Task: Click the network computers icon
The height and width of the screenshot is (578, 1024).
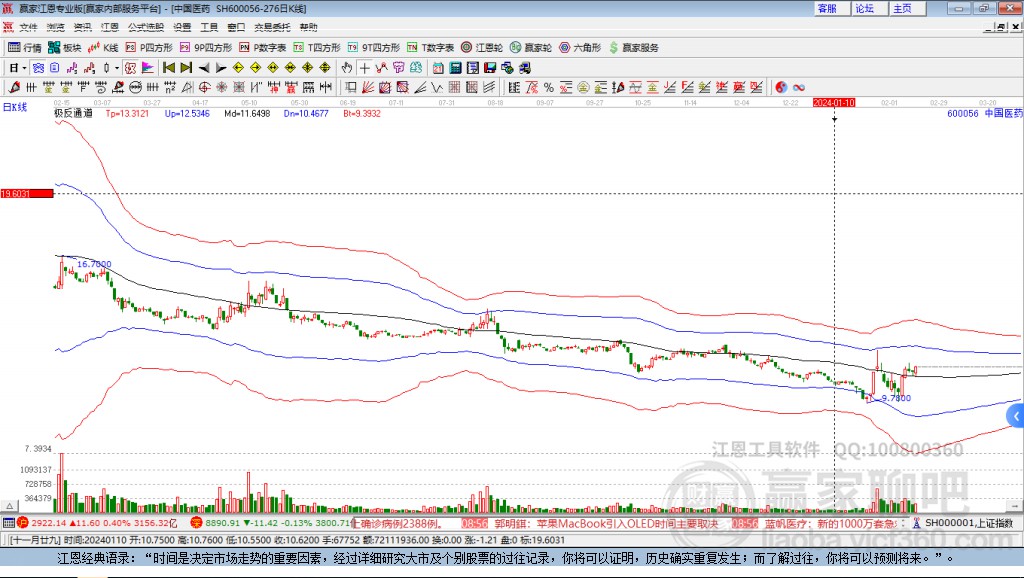Action: (524, 68)
